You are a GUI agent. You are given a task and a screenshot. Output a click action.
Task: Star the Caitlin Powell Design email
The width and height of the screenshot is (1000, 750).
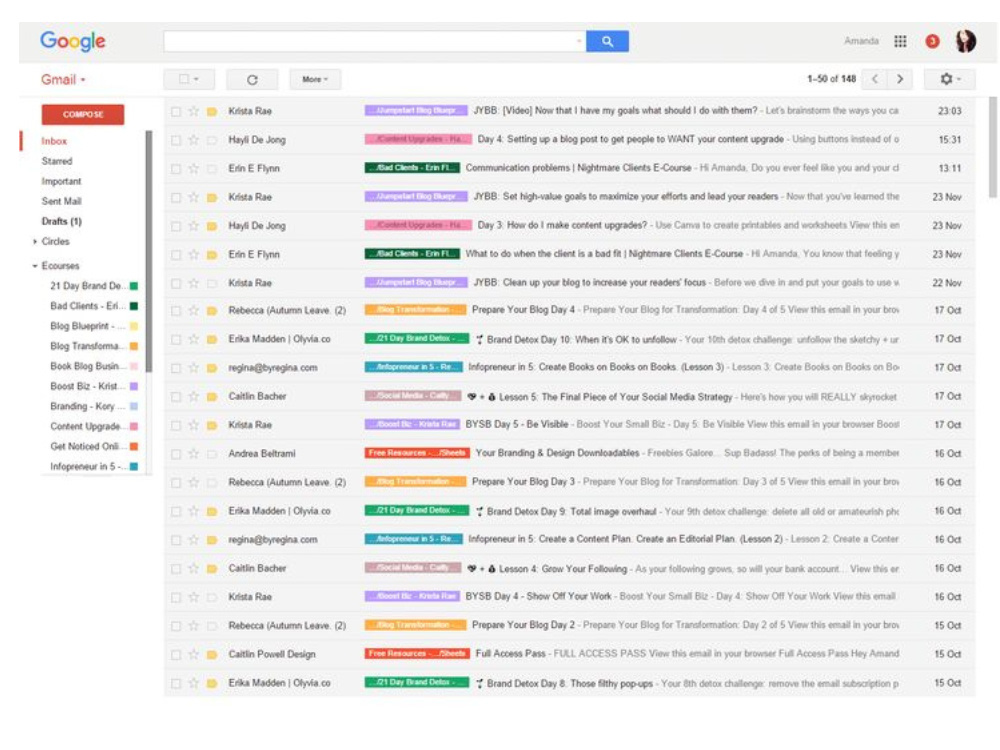coord(193,654)
